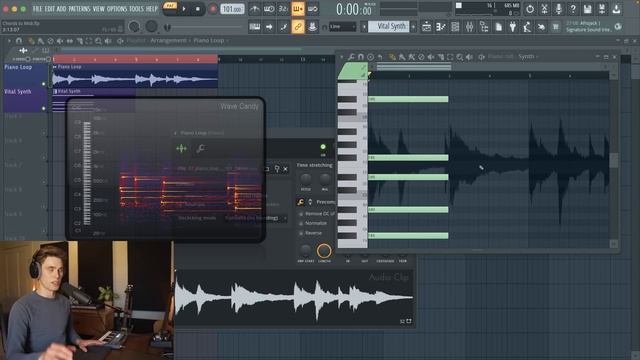Click the main pitch knob
Screen dimensions: 640x360
tap(151, 27)
